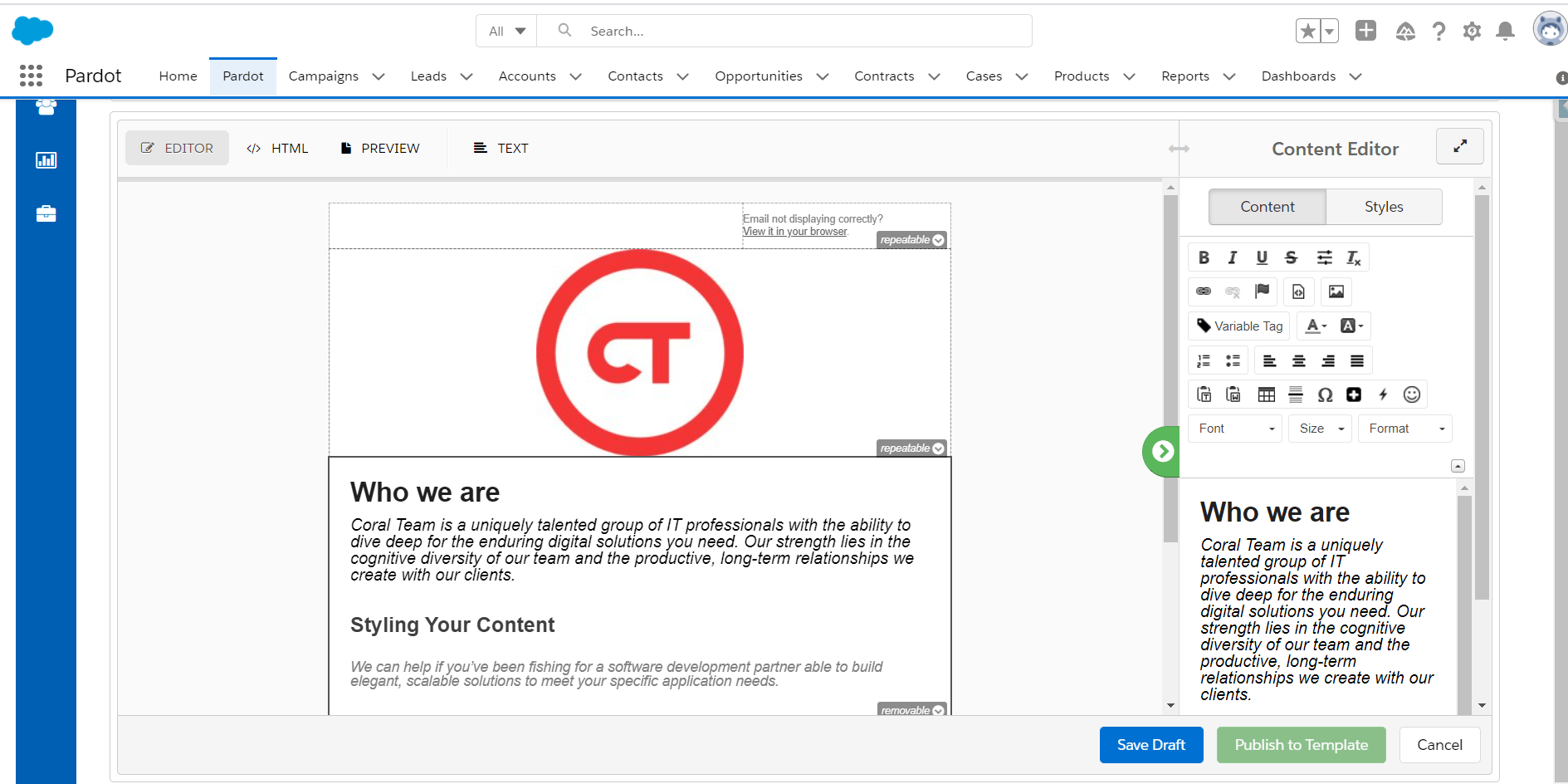Screen dimensions: 1568x784
Task: Insert a link using the chain icon
Action: tap(1204, 292)
